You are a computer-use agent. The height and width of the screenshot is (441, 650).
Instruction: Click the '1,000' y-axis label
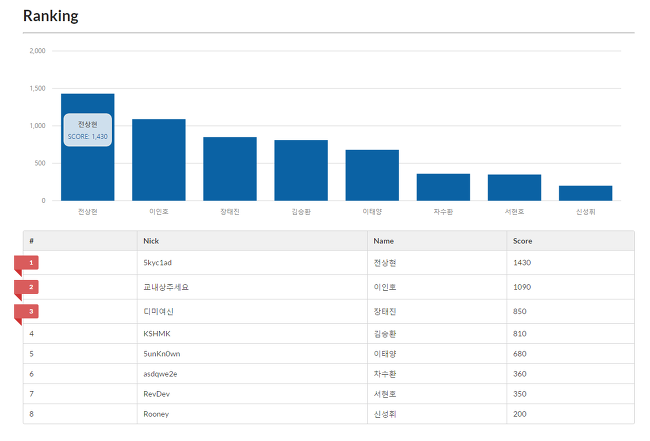[x=37, y=126]
